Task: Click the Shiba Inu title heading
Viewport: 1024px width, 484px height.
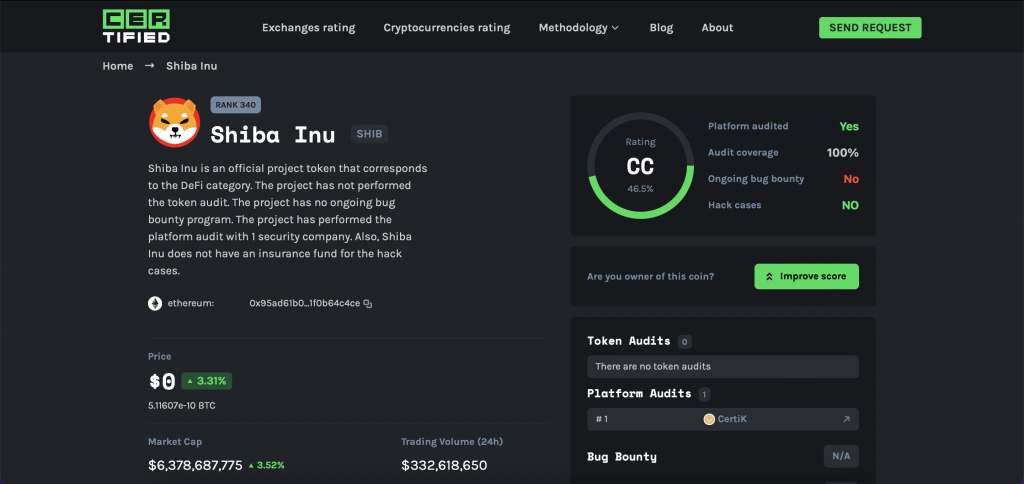Action: (272, 135)
